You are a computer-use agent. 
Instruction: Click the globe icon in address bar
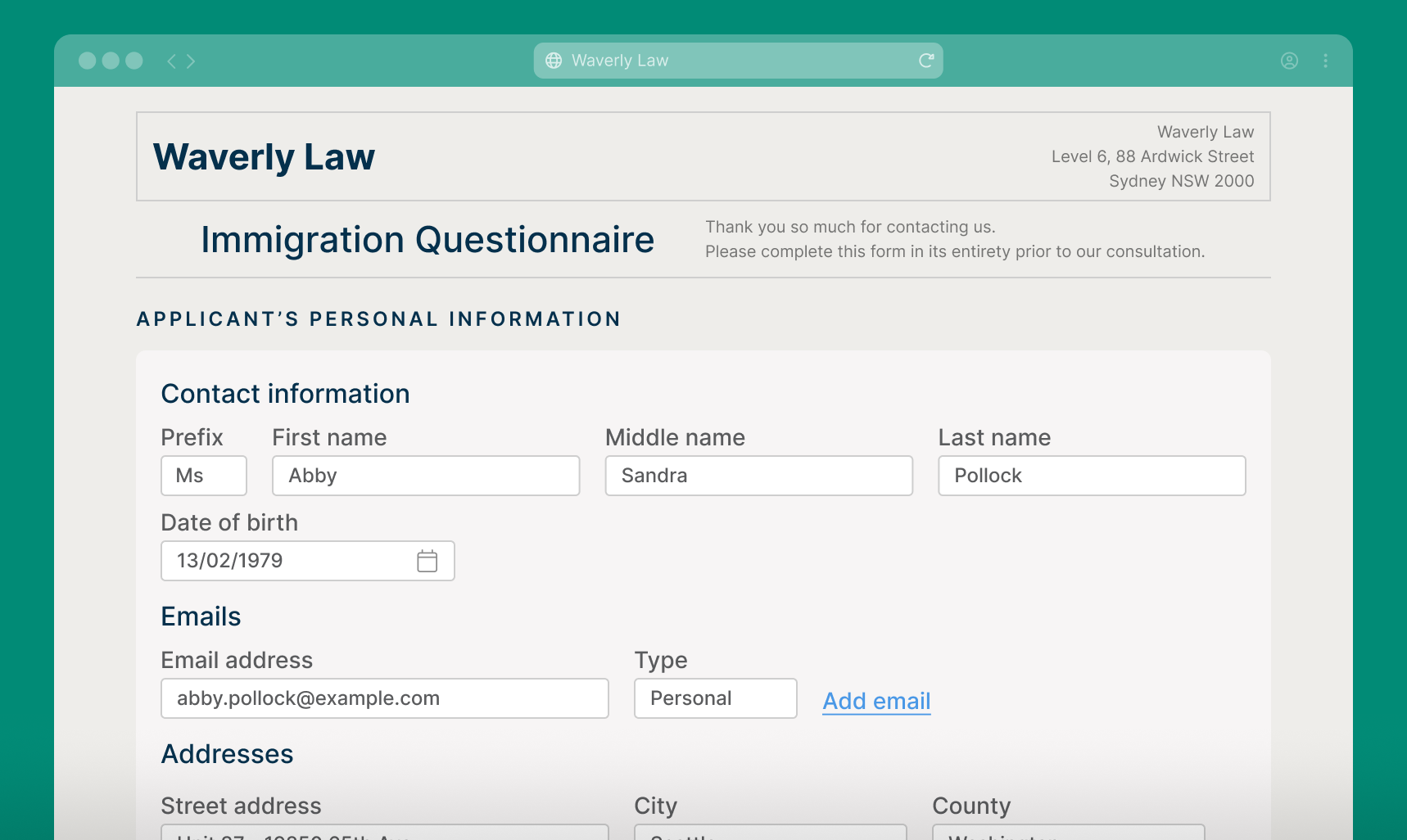[554, 61]
